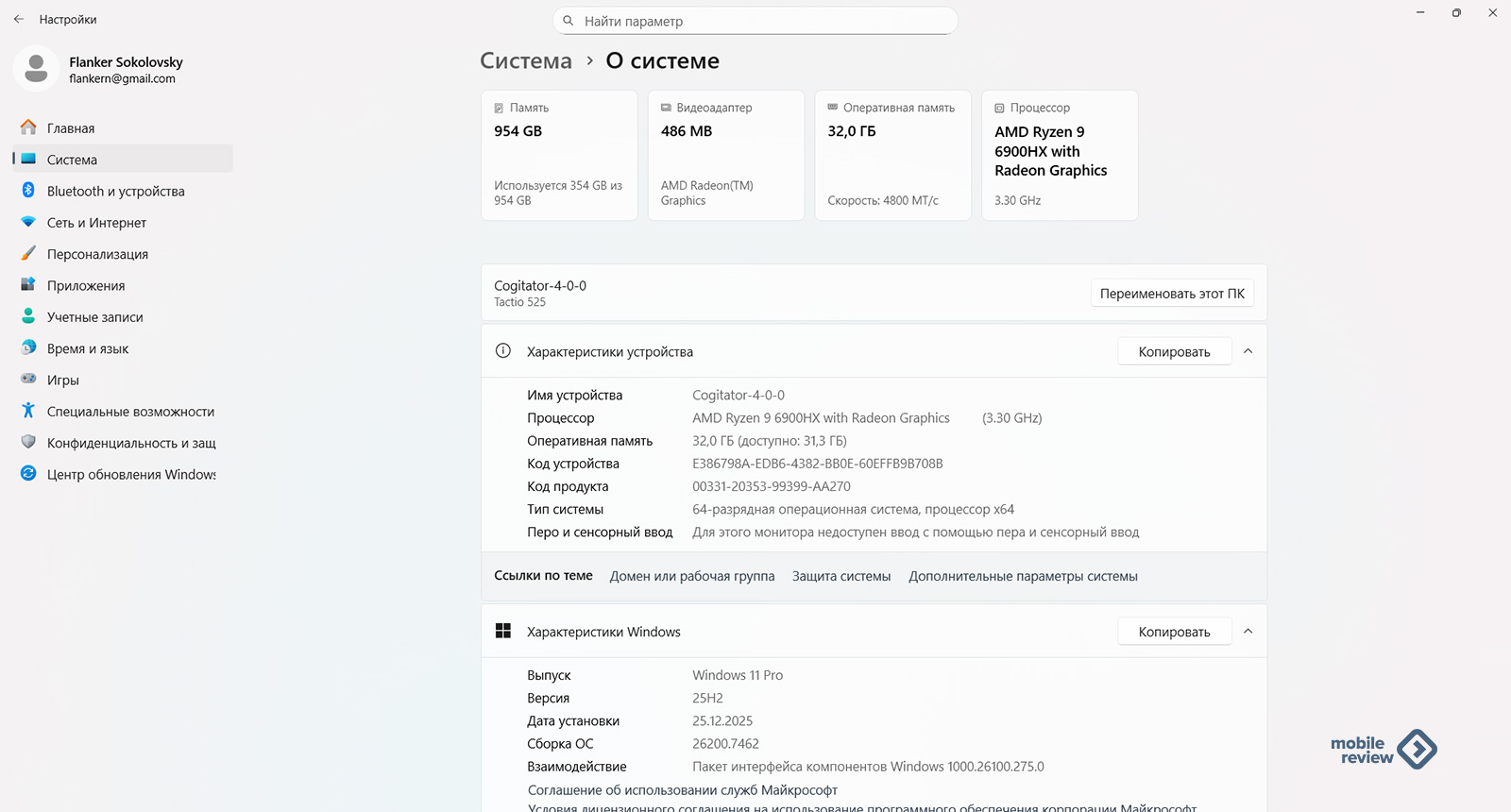Go back to Система breadcrumb
Image resolution: width=1511 pixels, height=812 pixels.
pyautogui.click(x=526, y=61)
